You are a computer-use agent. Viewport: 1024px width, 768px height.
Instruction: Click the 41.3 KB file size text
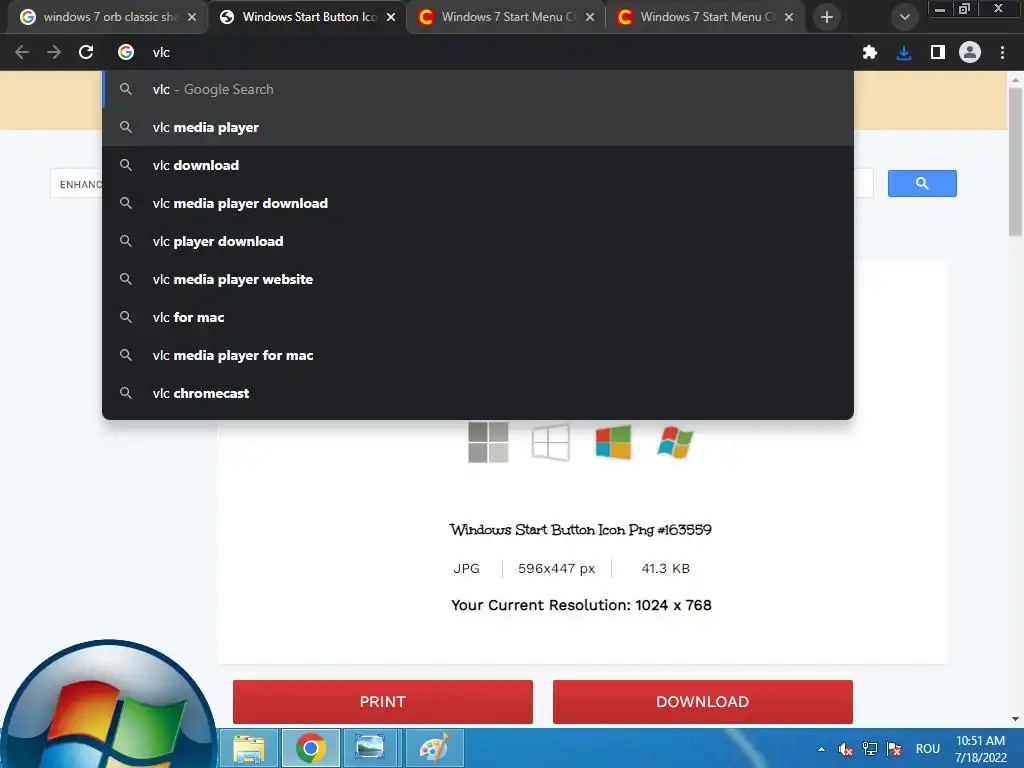pos(665,569)
